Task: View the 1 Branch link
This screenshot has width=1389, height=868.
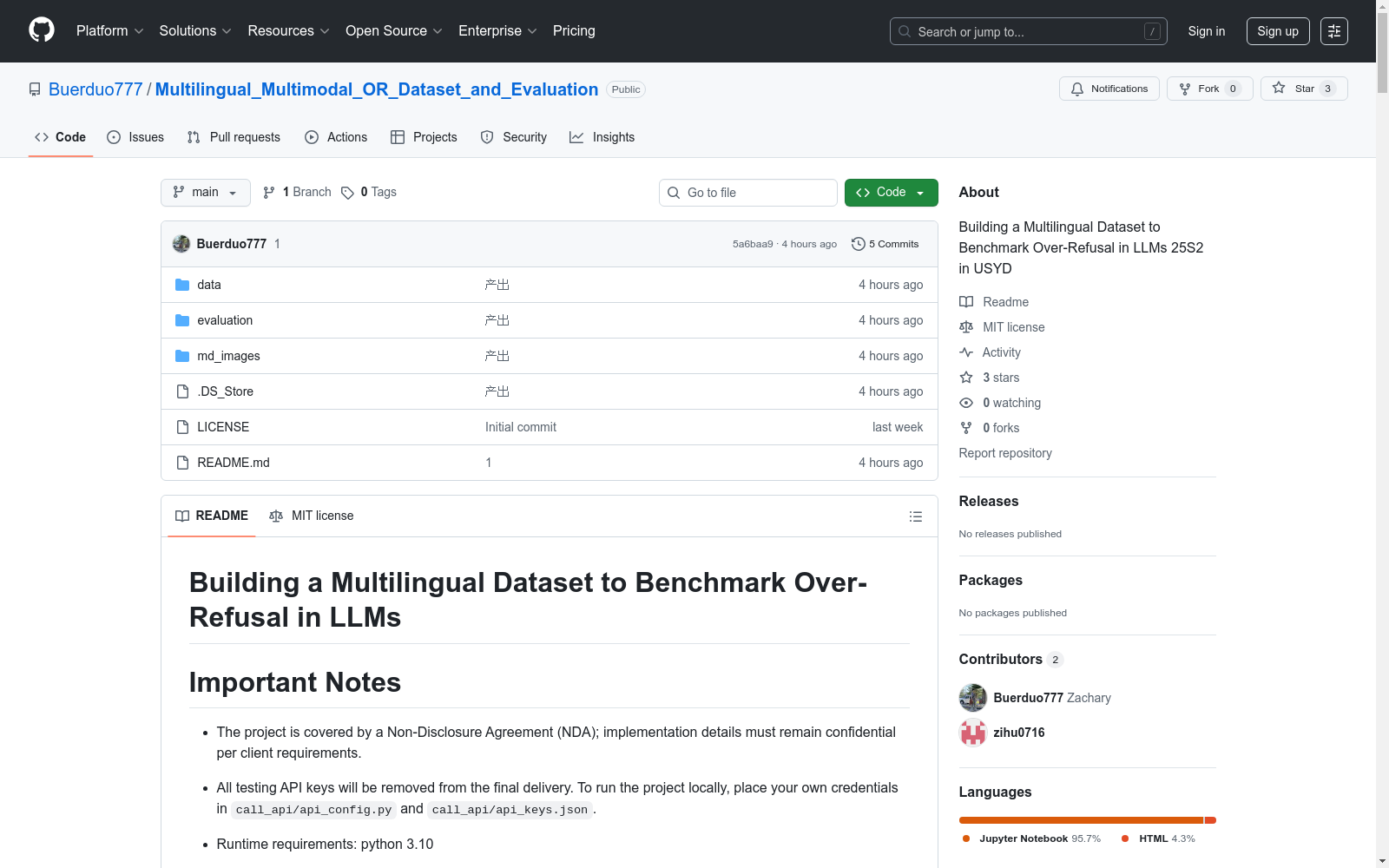Action: point(298,193)
